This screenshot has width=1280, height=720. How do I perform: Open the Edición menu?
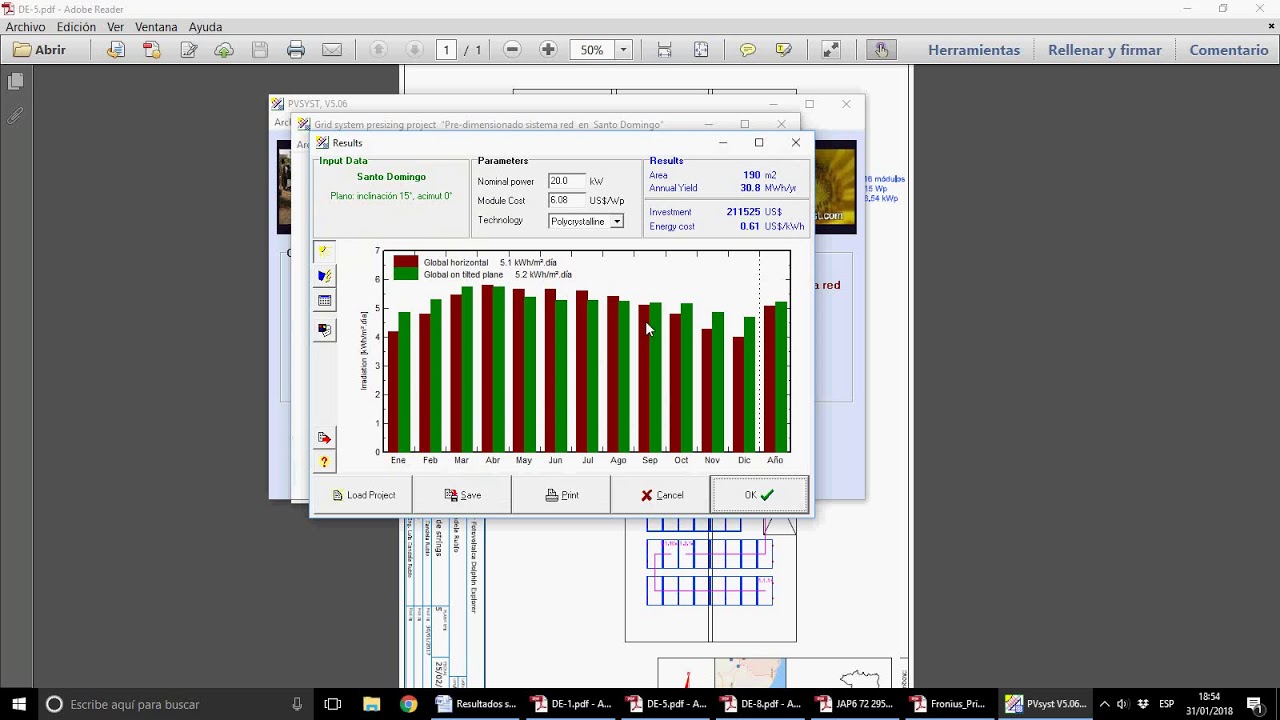(x=77, y=27)
